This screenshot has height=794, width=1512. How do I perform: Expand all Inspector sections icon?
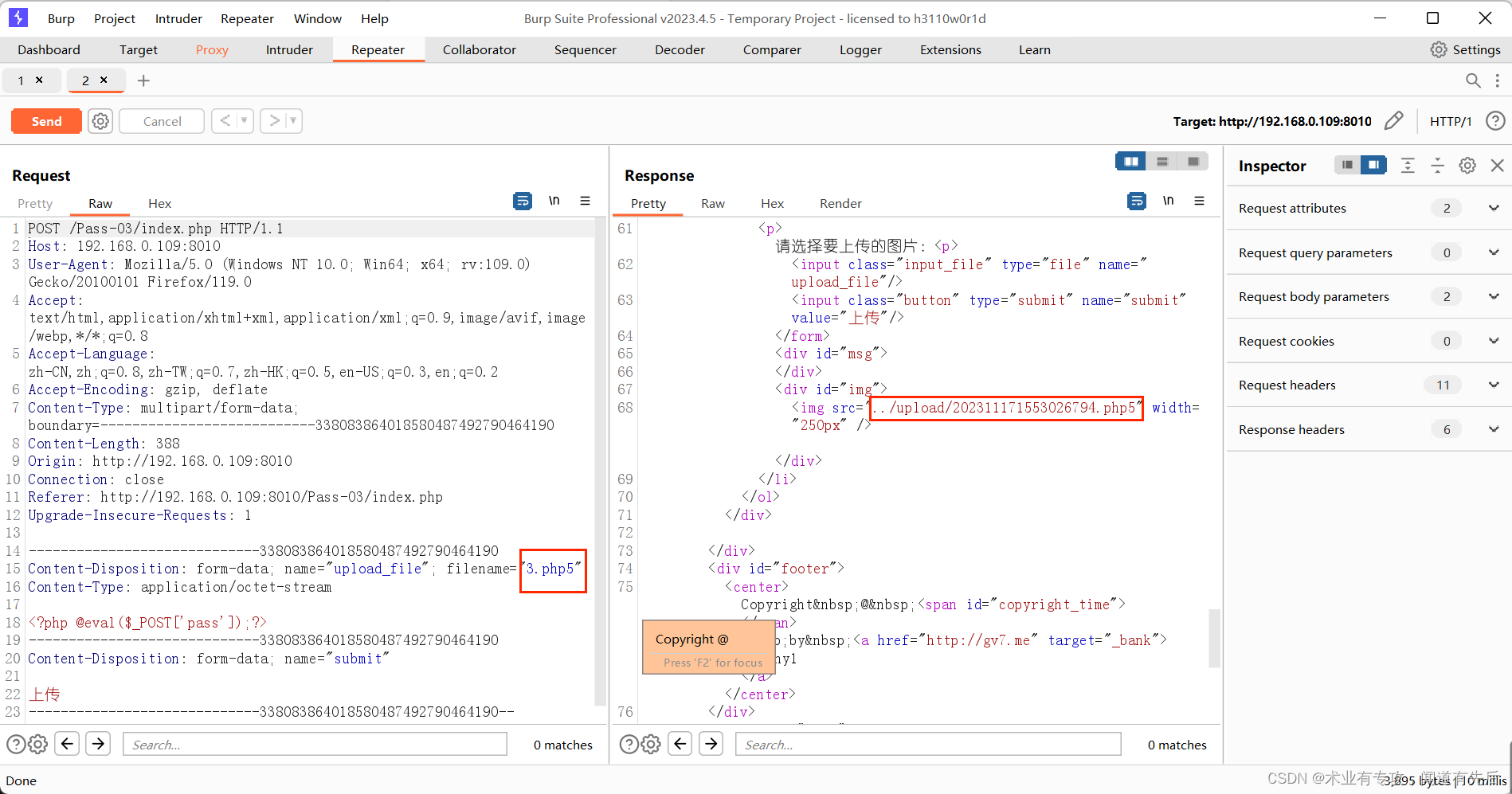1408,165
